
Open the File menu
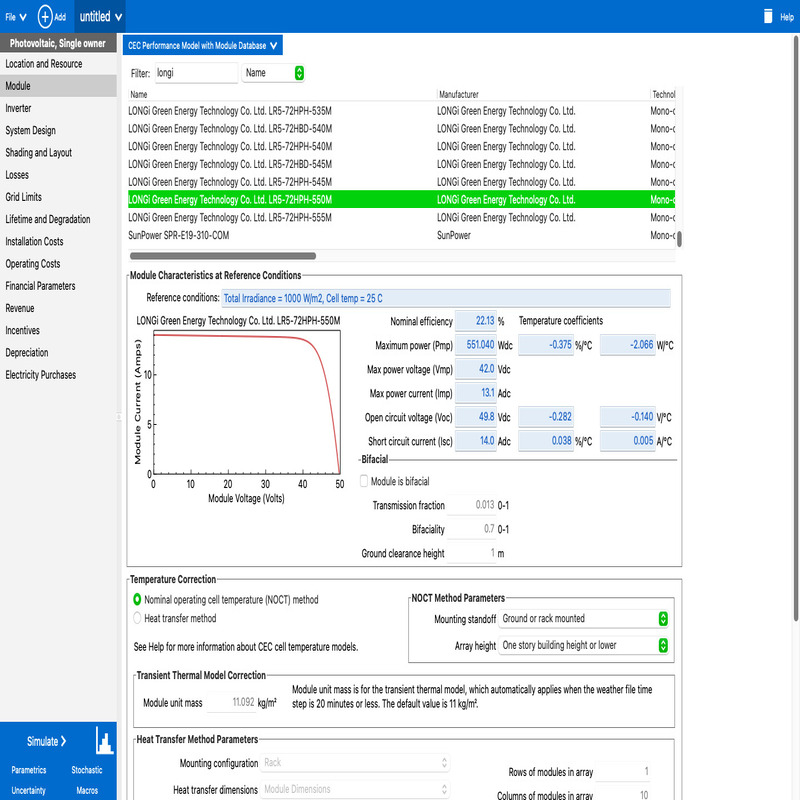[16, 17]
